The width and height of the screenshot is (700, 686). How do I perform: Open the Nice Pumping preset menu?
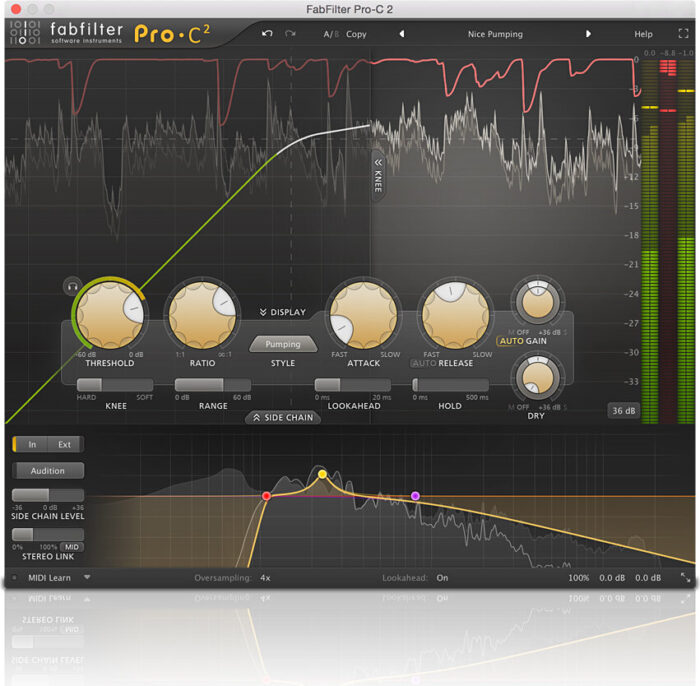point(495,34)
